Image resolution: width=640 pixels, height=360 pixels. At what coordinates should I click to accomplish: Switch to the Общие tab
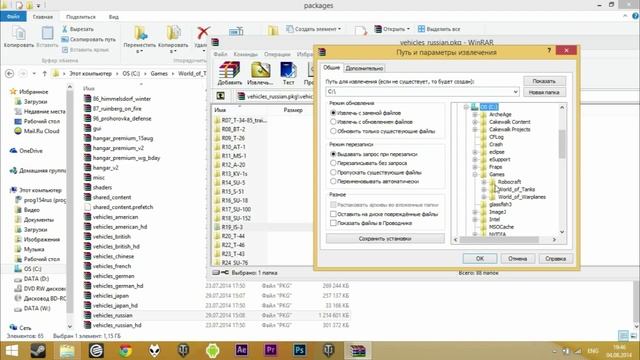(x=331, y=68)
